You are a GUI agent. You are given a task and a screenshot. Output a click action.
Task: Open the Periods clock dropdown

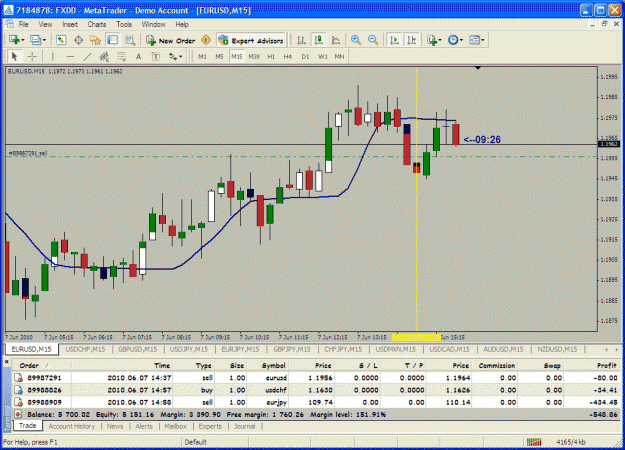455,40
